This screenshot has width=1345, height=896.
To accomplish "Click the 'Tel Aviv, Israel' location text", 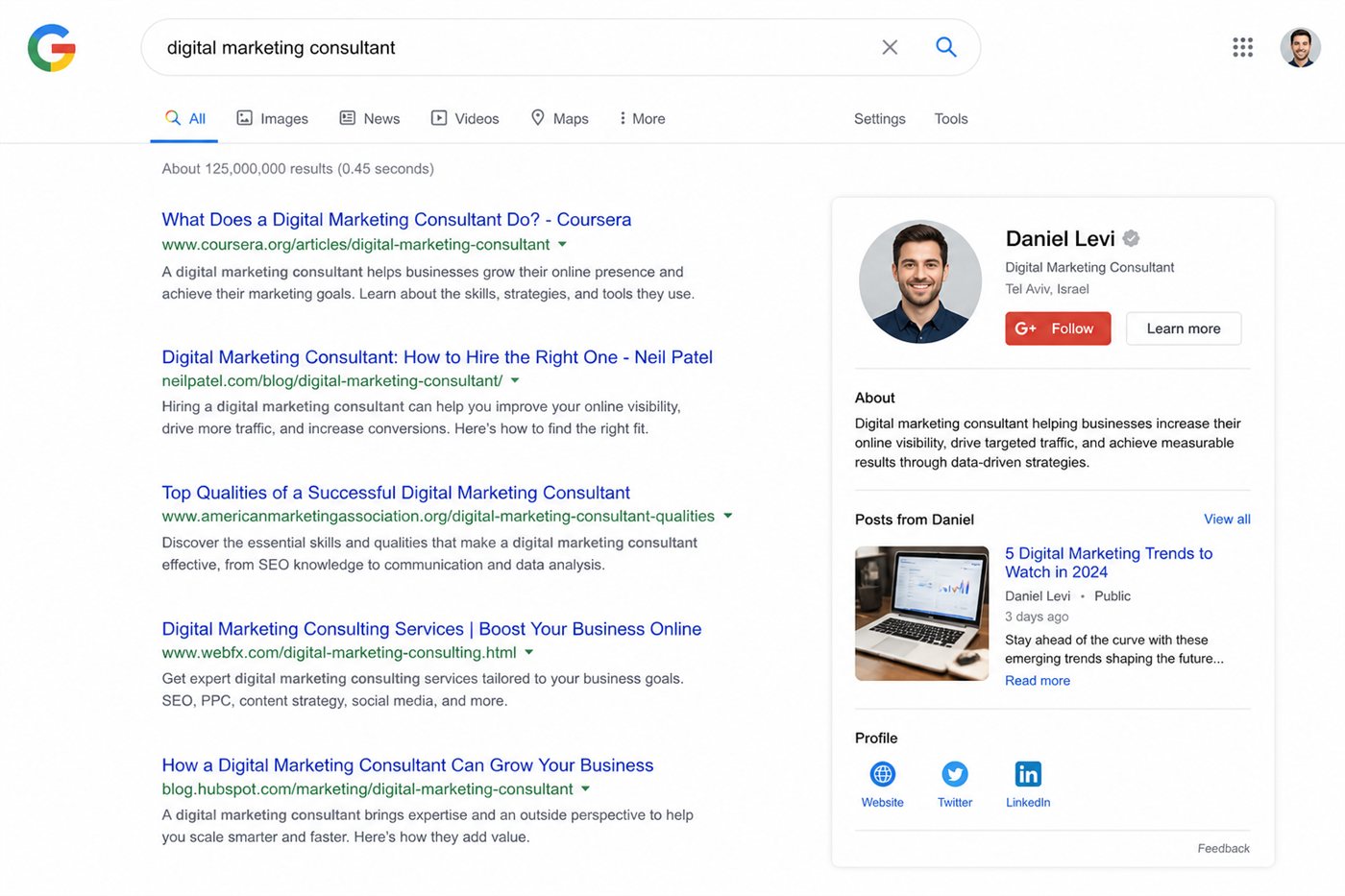I will (1047, 289).
